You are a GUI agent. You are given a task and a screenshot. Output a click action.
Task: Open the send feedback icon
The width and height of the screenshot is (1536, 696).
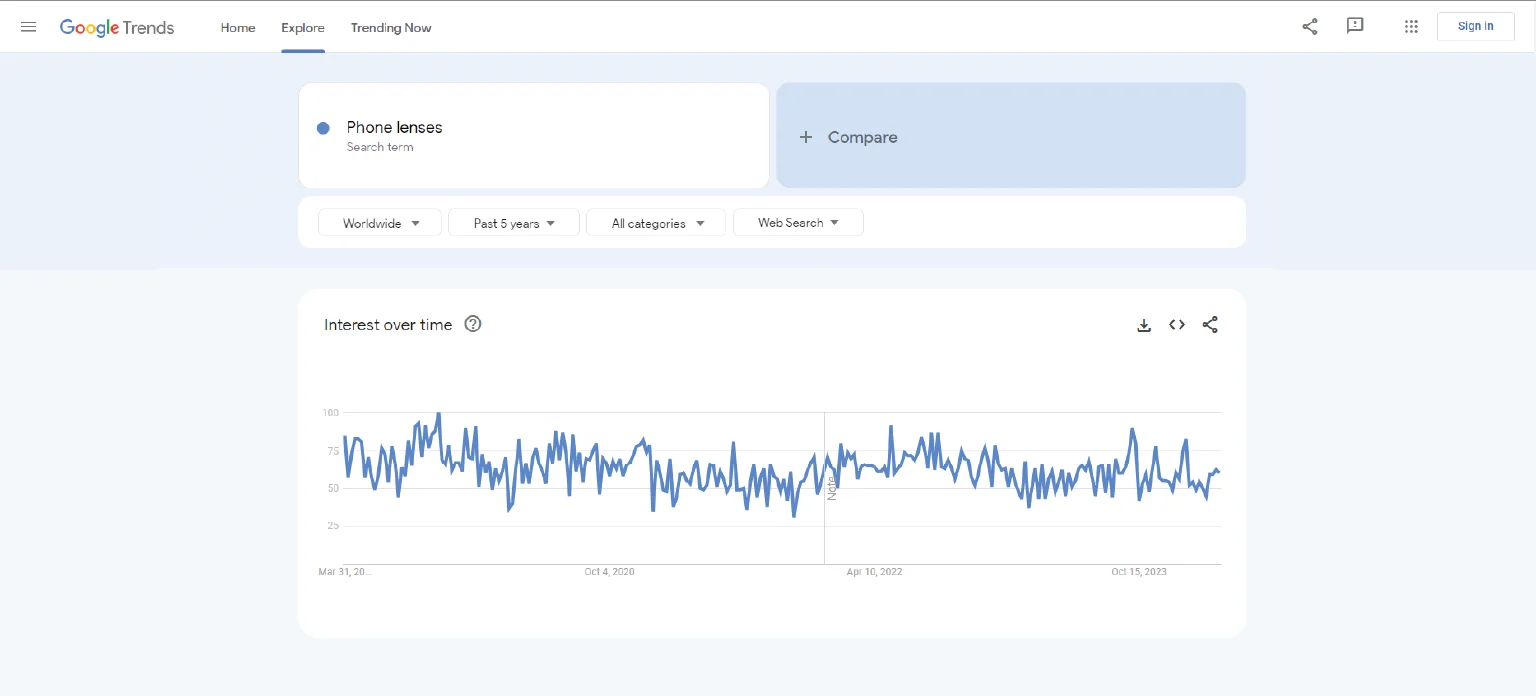pyautogui.click(x=1355, y=26)
